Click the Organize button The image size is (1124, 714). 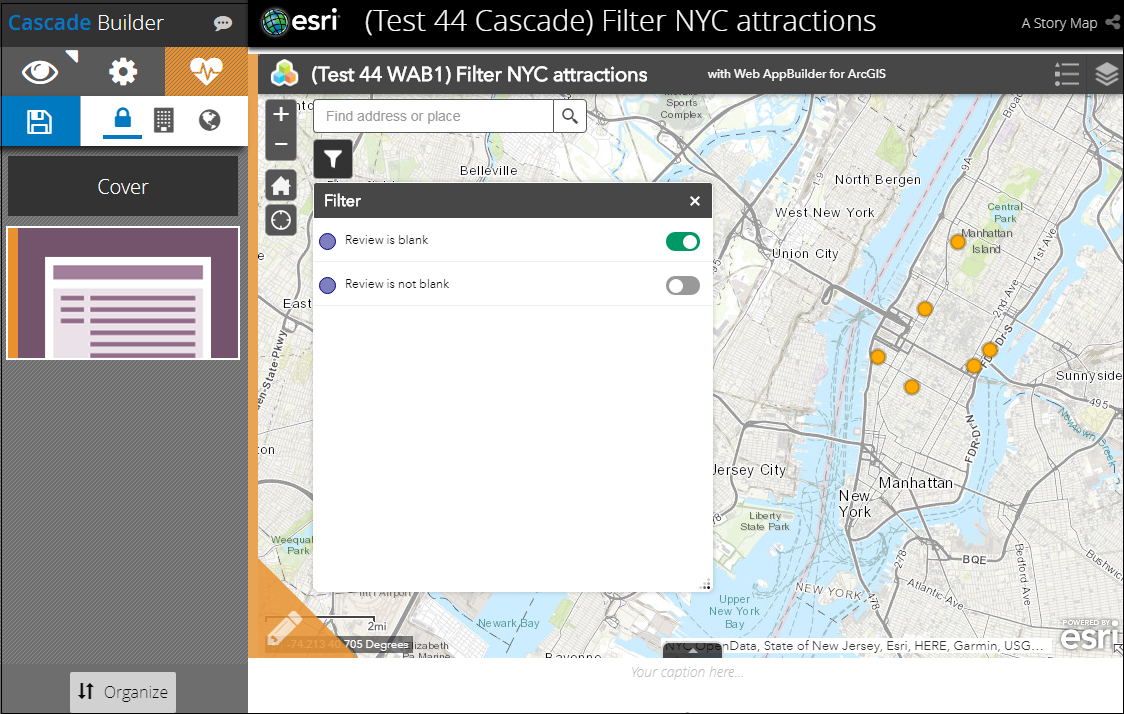(x=123, y=692)
